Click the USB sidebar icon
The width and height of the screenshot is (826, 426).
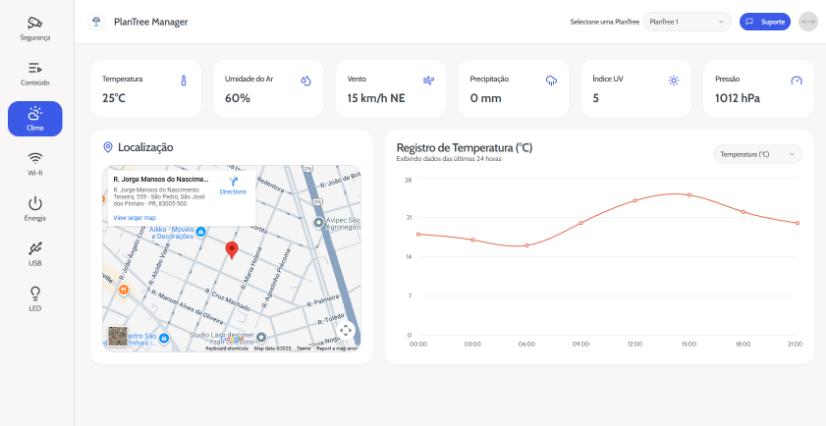click(35, 253)
